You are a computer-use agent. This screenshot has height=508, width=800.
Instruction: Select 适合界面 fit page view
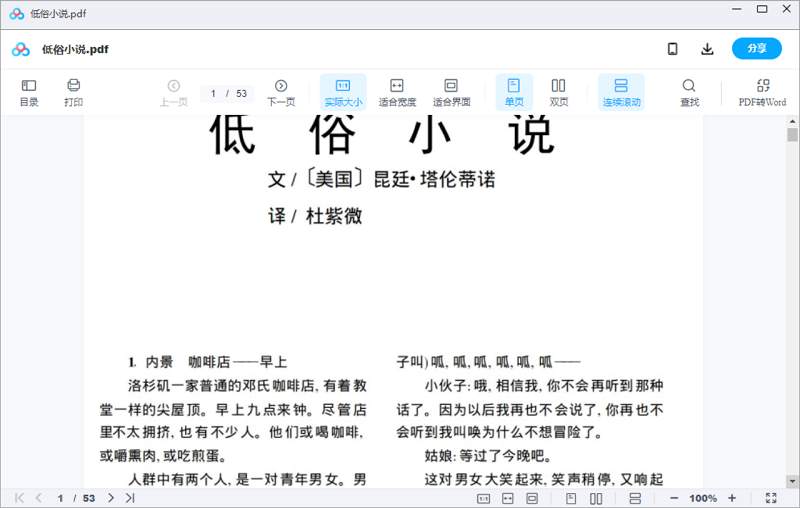[x=451, y=92]
